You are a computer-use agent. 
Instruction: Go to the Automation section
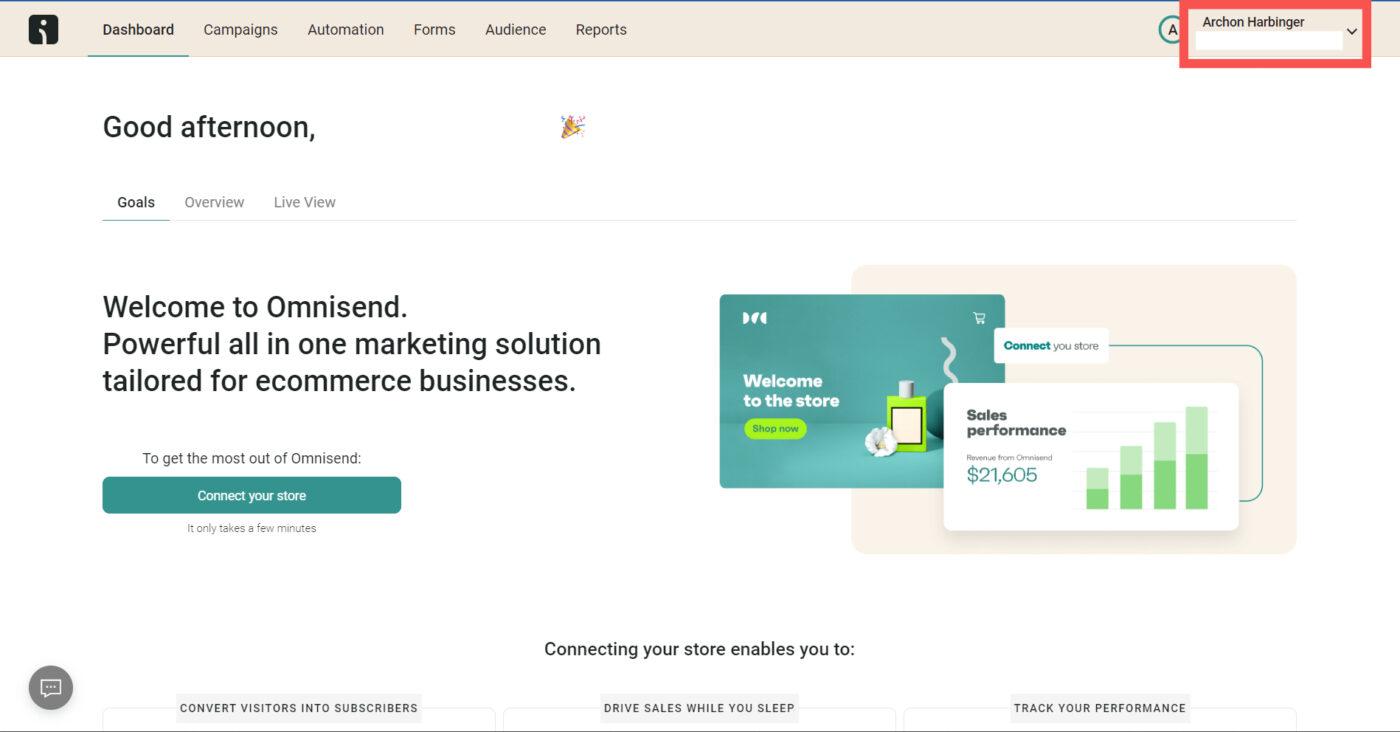pyautogui.click(x=345, y=30)
